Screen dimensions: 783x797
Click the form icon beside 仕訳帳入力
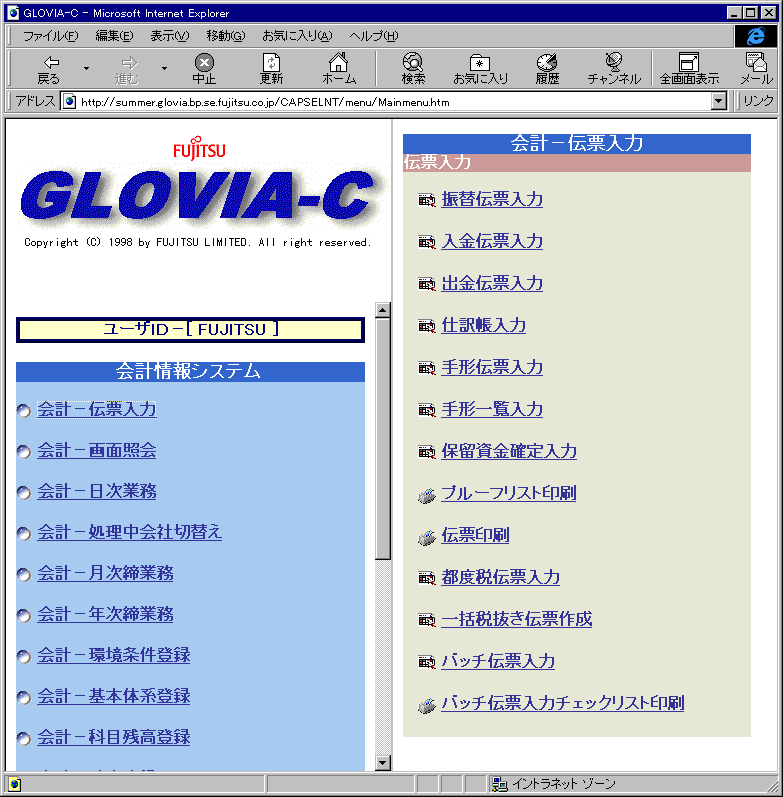(427, 326)
